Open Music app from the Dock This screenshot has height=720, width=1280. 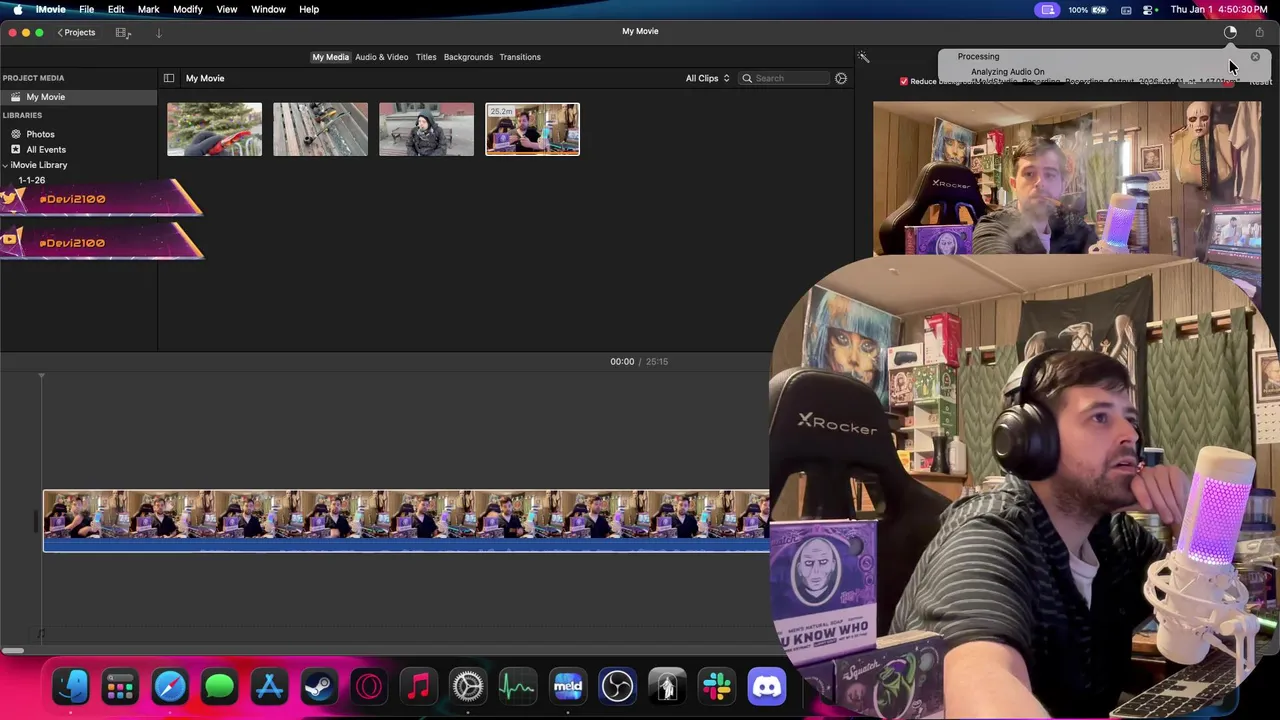click(418, 687)
